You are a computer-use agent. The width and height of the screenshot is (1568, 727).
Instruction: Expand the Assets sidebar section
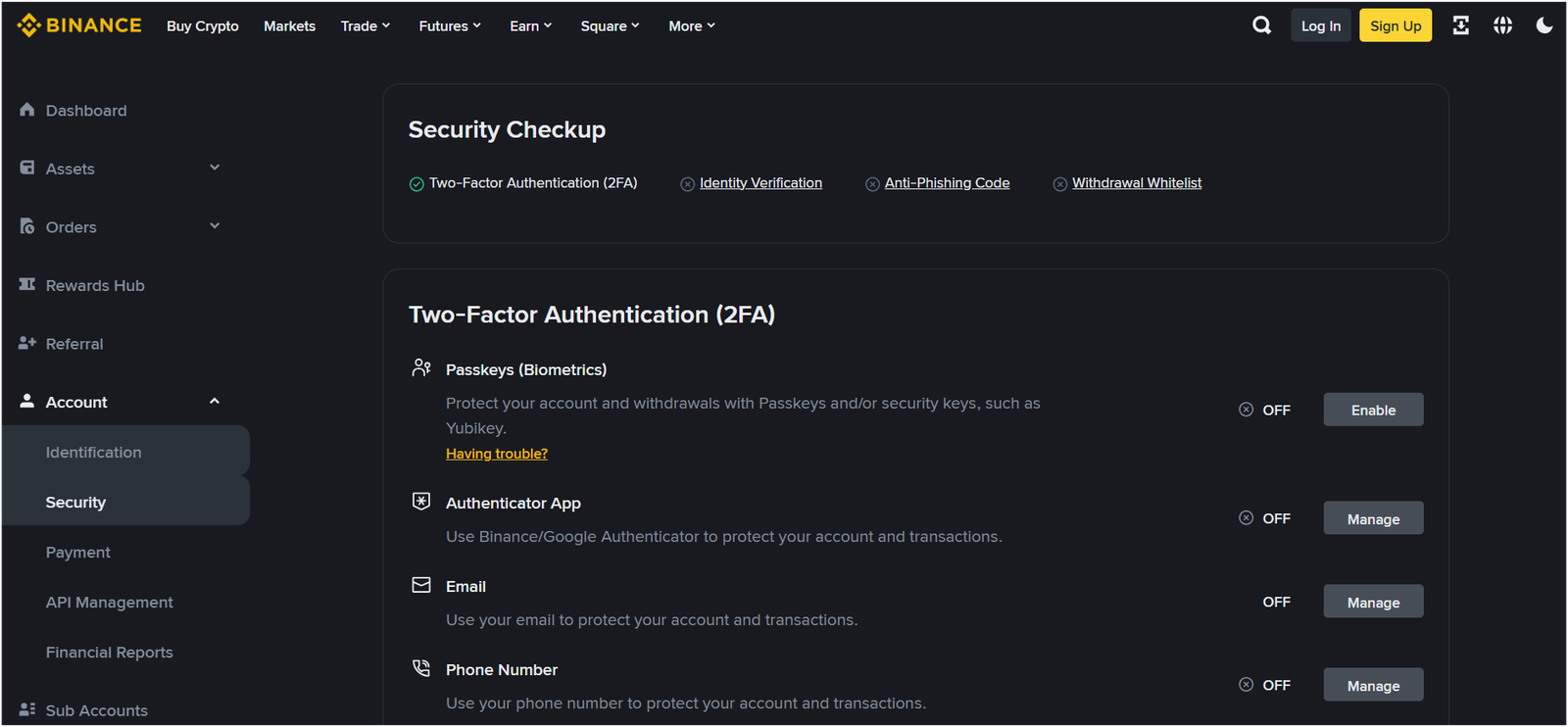tap(215, 168)
